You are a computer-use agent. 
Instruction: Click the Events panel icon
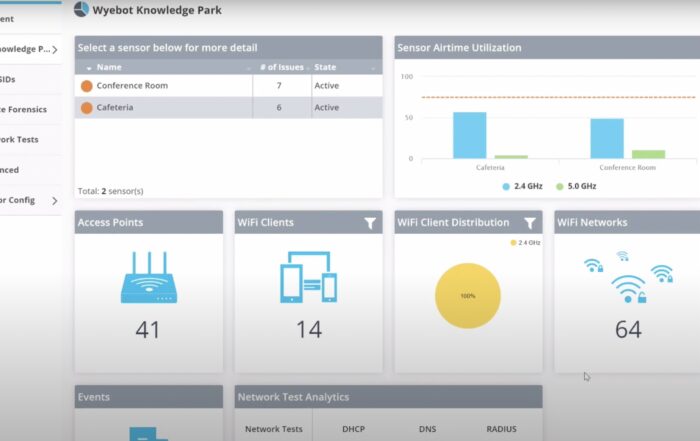(x=149, y=434)
